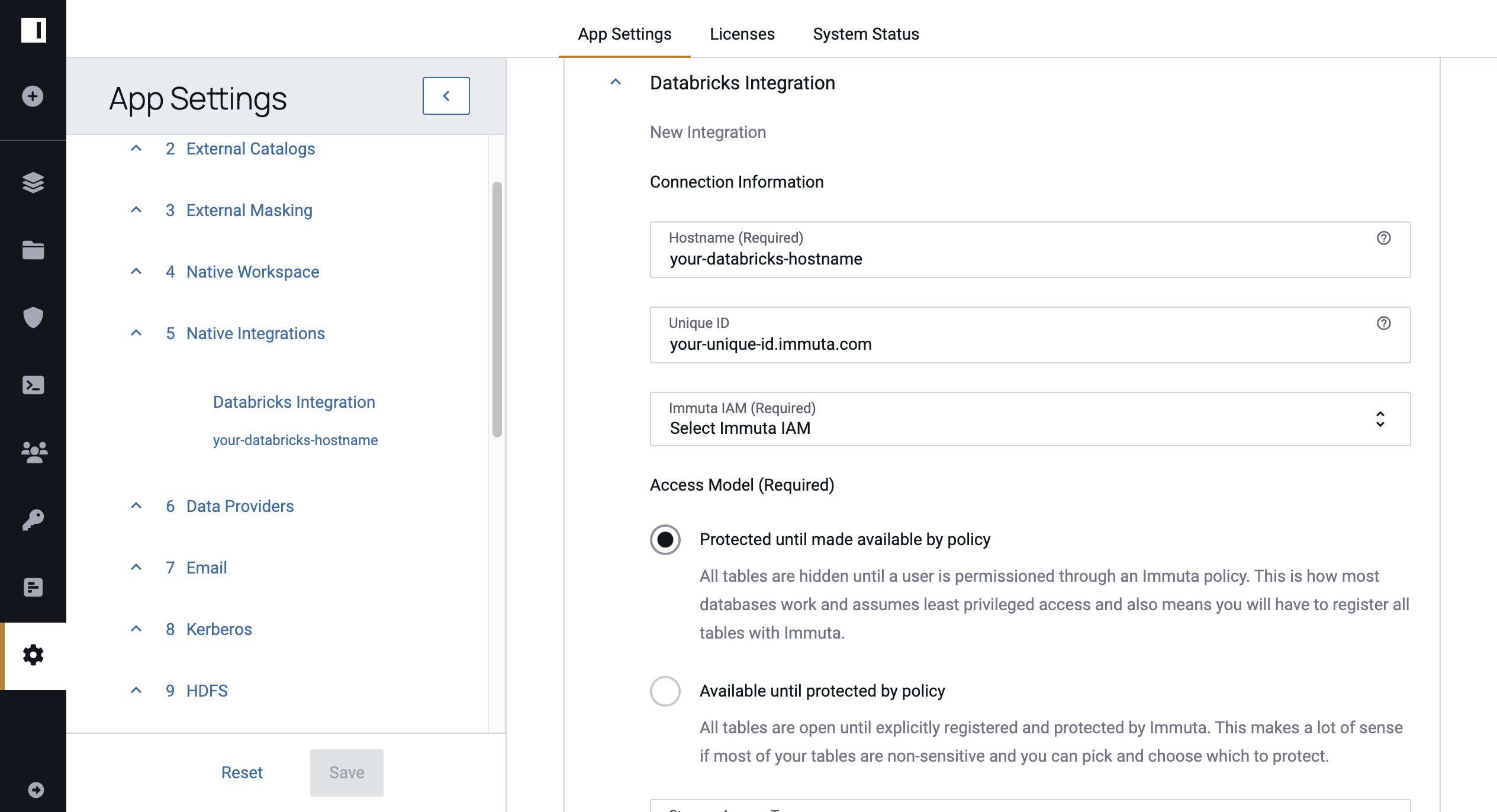Click the shield icon in sidebar
The height and width of the screenshot is (812, 1497).
pyautogui.click(x=32, y=317)
